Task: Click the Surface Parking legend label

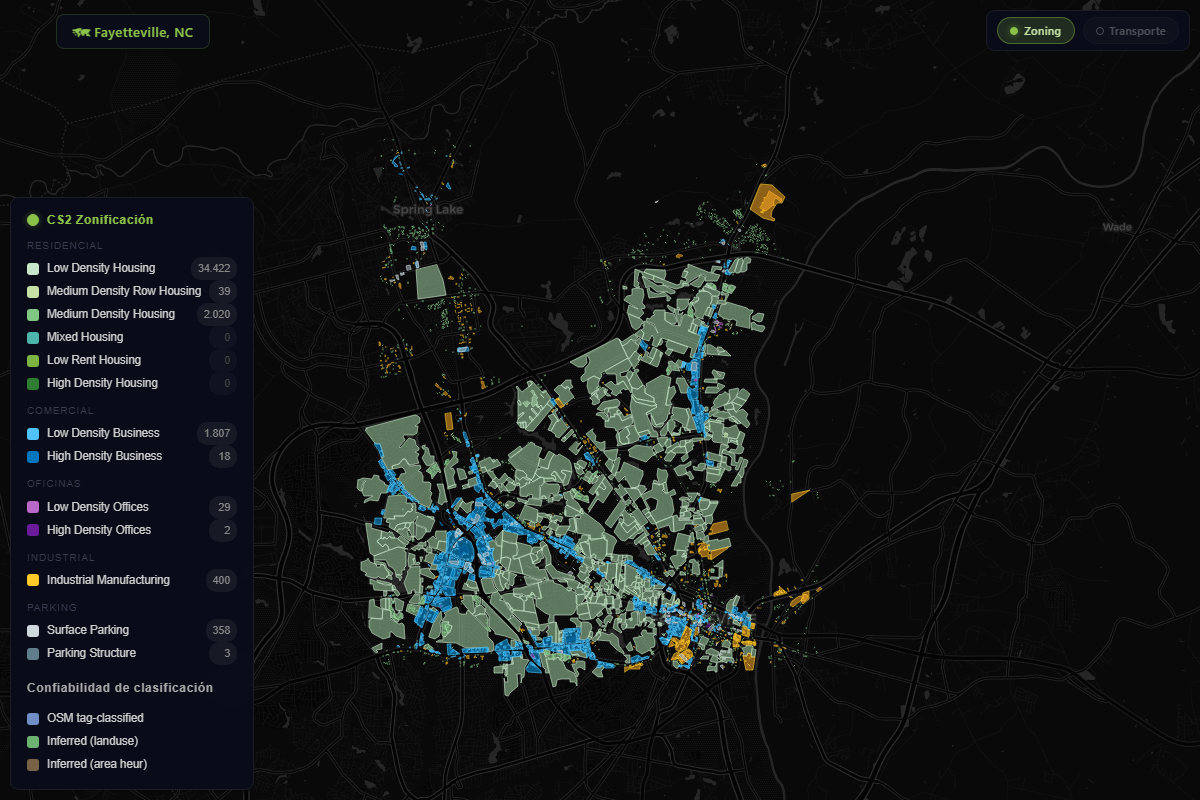Action: 88,630
